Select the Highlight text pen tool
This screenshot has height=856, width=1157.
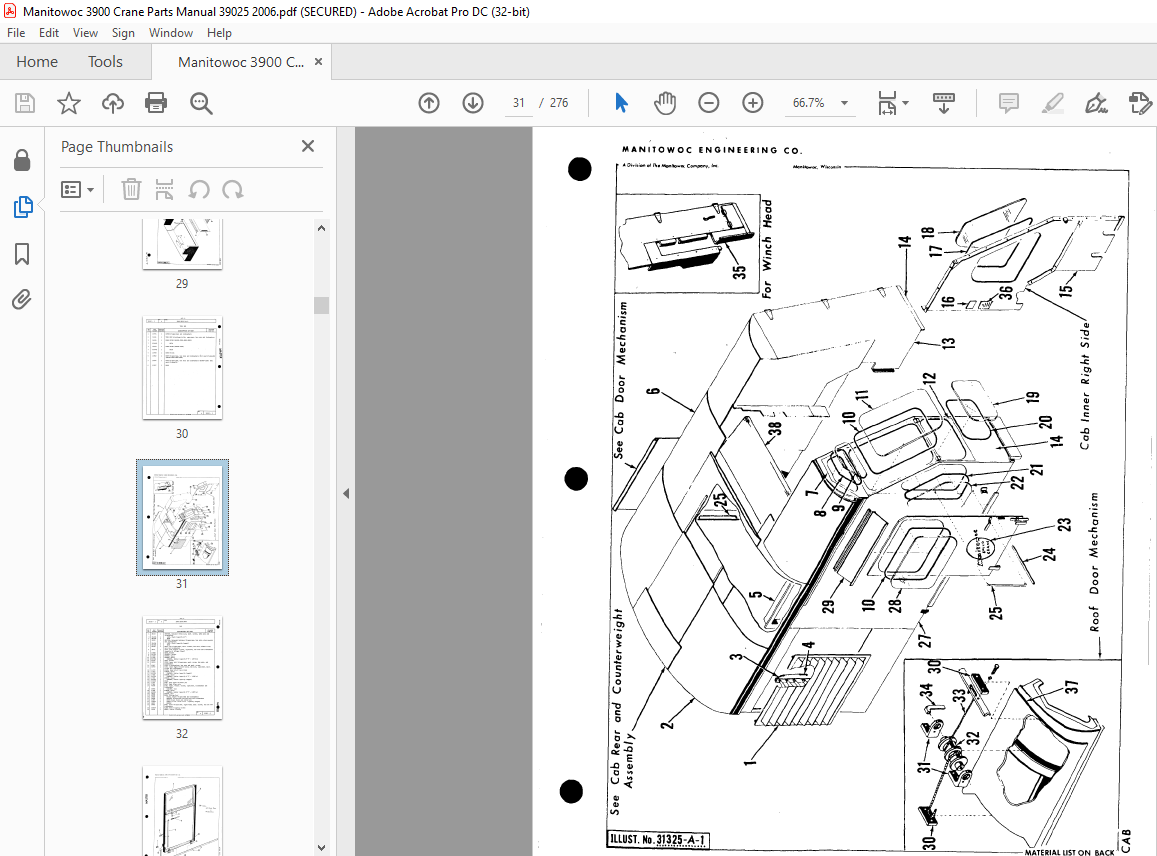(x=1053, y=103)
